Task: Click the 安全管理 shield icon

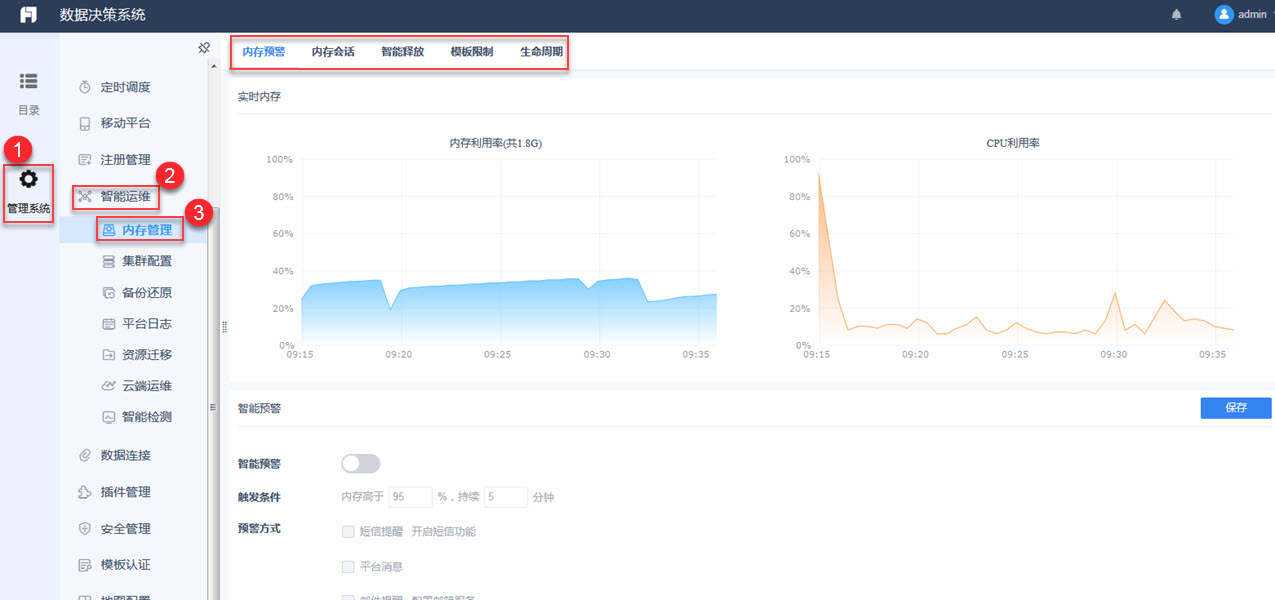Action: [85, 529]
